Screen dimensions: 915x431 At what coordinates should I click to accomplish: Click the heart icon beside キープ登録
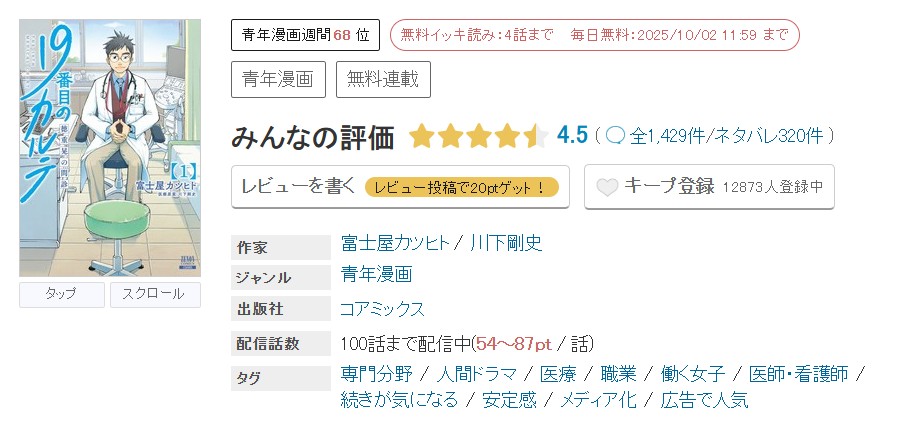pos(607,187)
